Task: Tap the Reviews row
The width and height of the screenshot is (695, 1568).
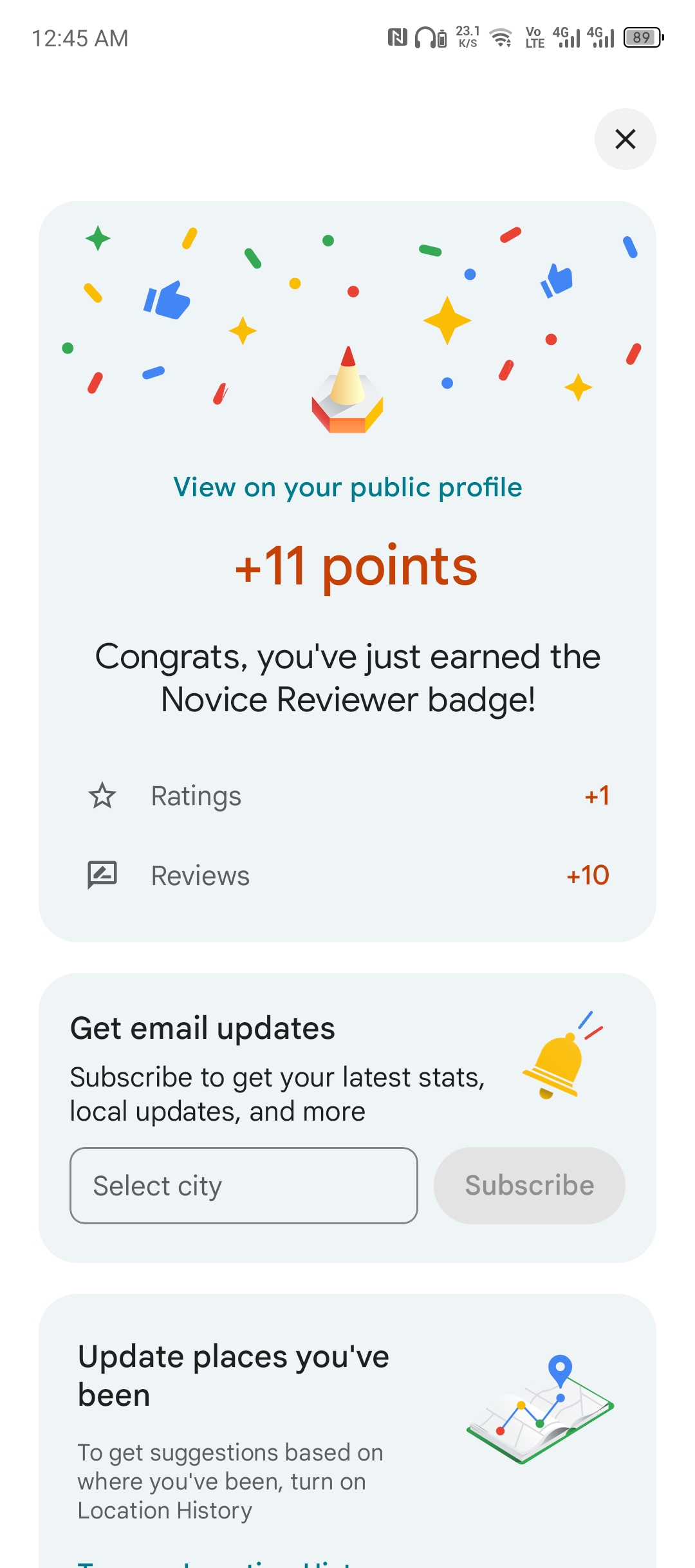Action: click(347, 875)
